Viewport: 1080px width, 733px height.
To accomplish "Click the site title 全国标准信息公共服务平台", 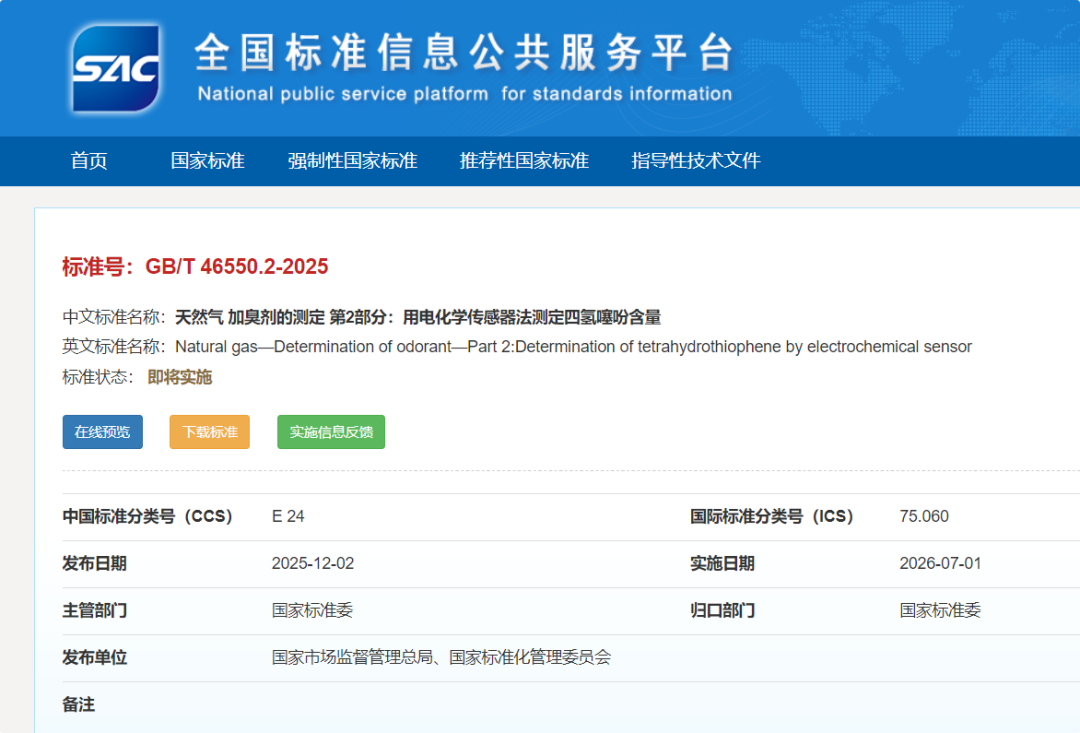I will 464,54.
